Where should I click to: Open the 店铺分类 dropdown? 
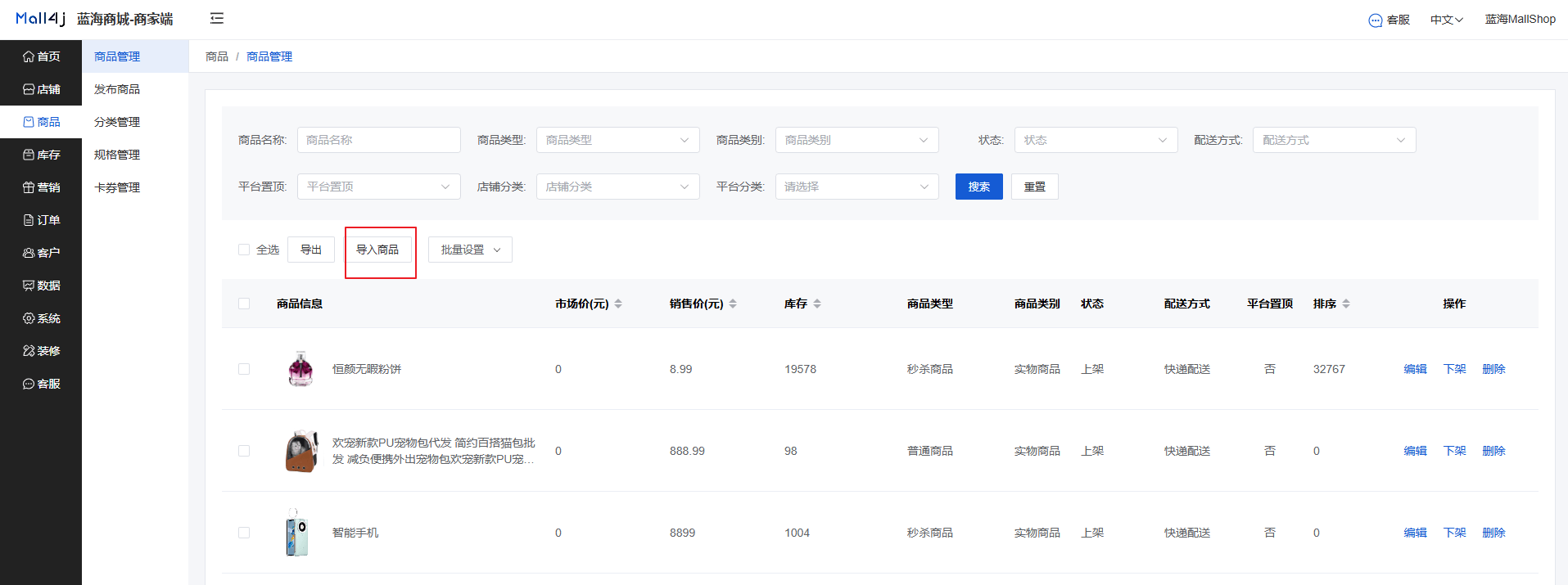618,187
